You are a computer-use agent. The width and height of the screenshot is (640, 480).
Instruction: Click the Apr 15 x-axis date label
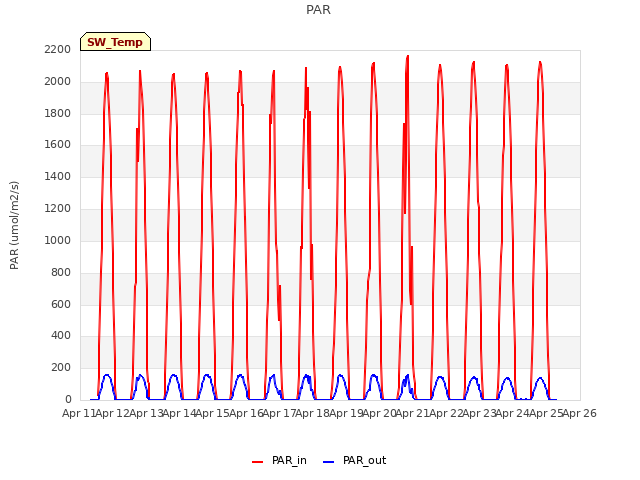tap(213, 413)
